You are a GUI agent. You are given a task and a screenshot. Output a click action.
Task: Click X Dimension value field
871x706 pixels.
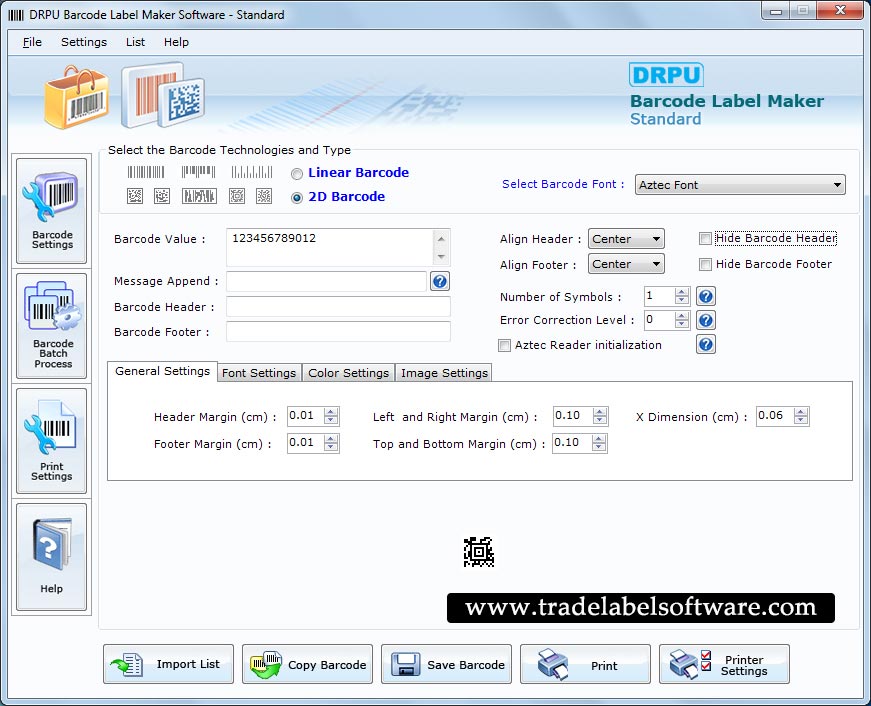click(775, 416)
